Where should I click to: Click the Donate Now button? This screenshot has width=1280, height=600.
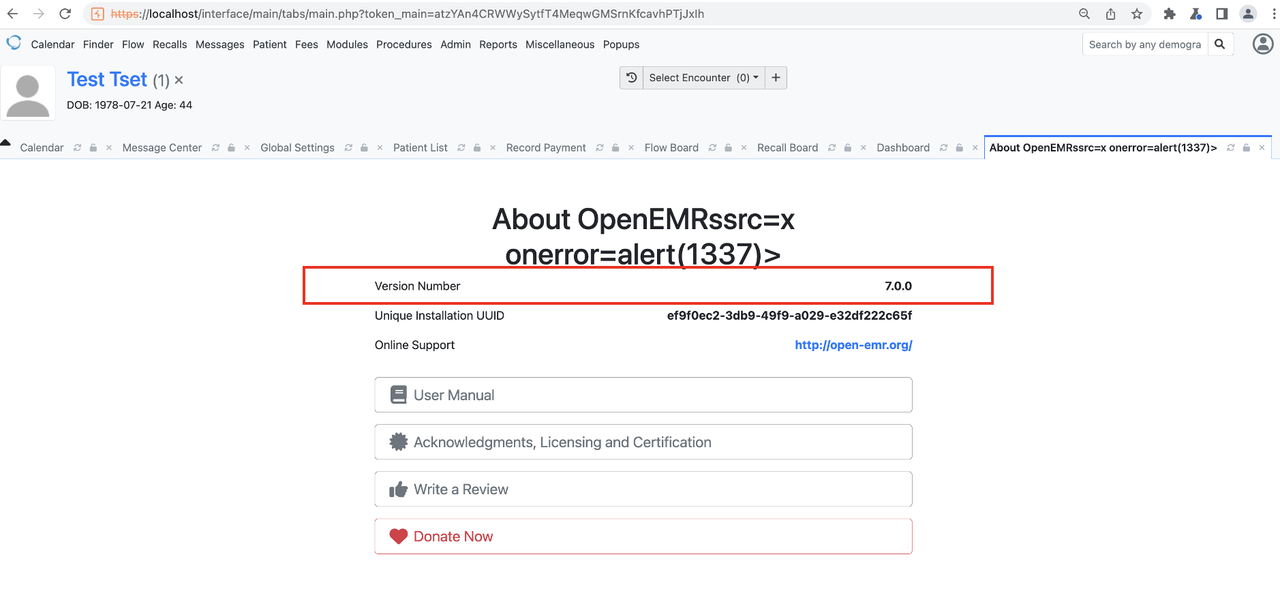point(643,536)
